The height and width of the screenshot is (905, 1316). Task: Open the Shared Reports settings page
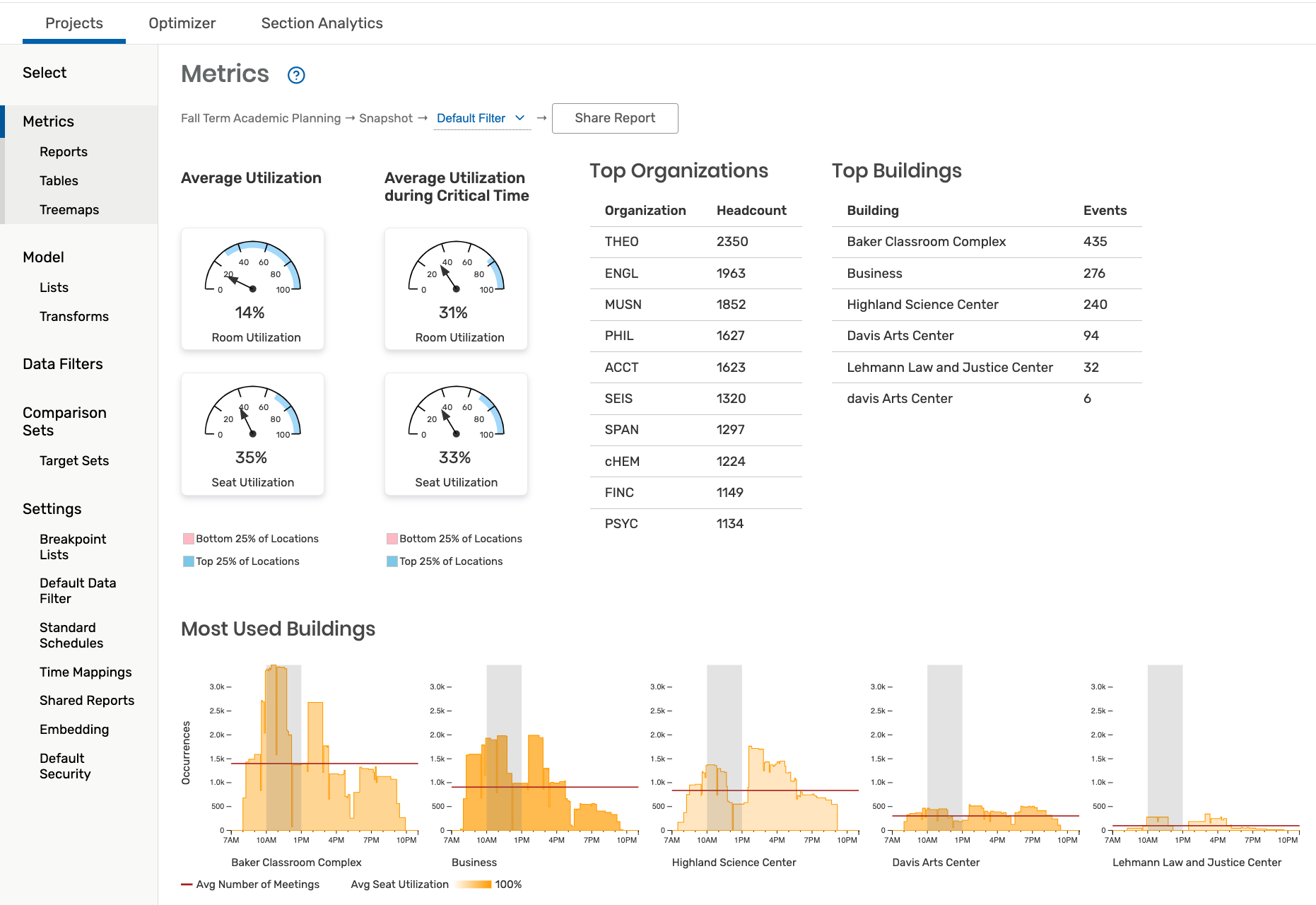(x=87, y=700)
